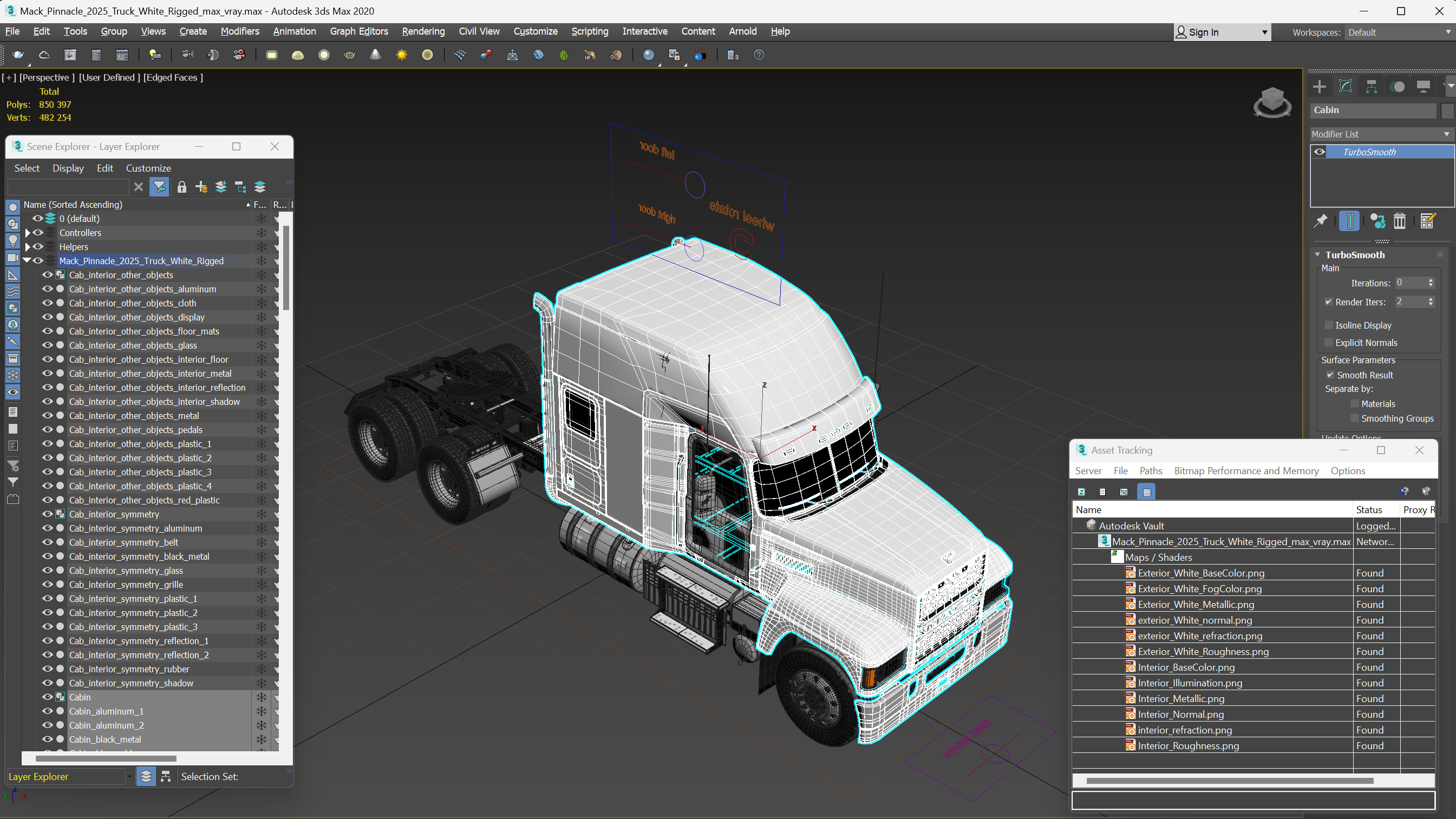Viewport: 1456px width, 819px height.
Task: Enable the Explicit Normals checkbox
Action: pyautogui.click(x=1328, y=343)
